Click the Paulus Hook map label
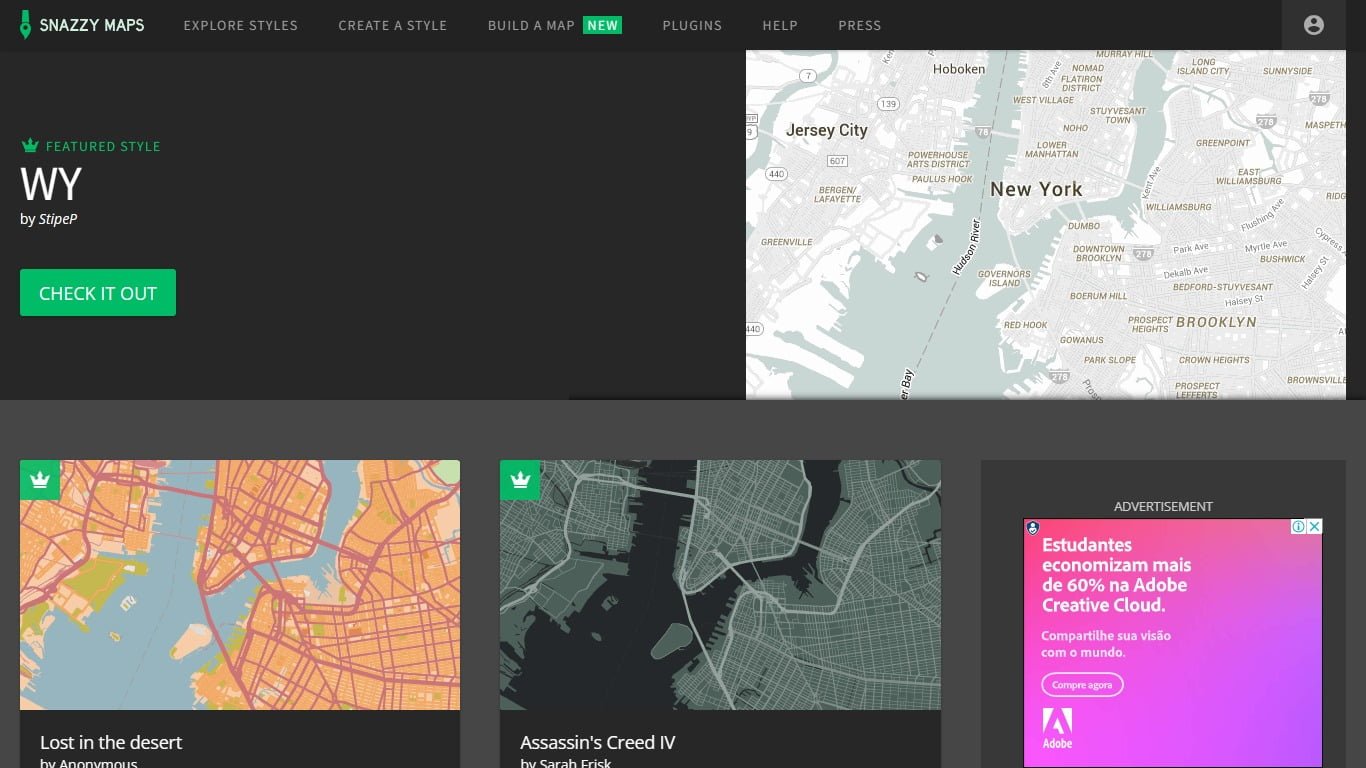1366x768 pixels. click(x=942, y=179)
